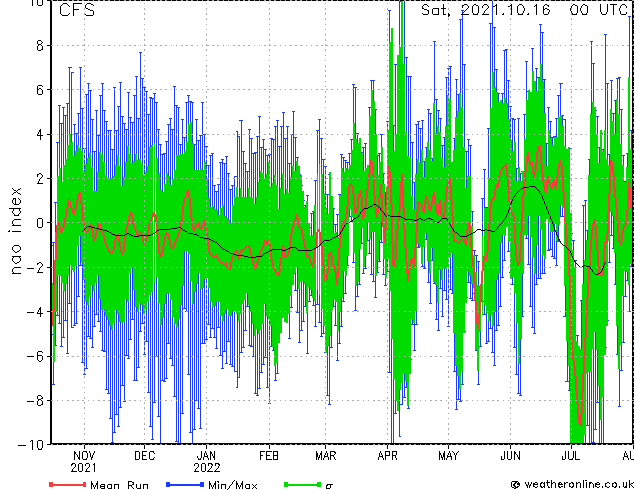The height and width of the screenshot is (490, 634).
Task: Click the 'nao index' axis label
Action: pos(15,231)
